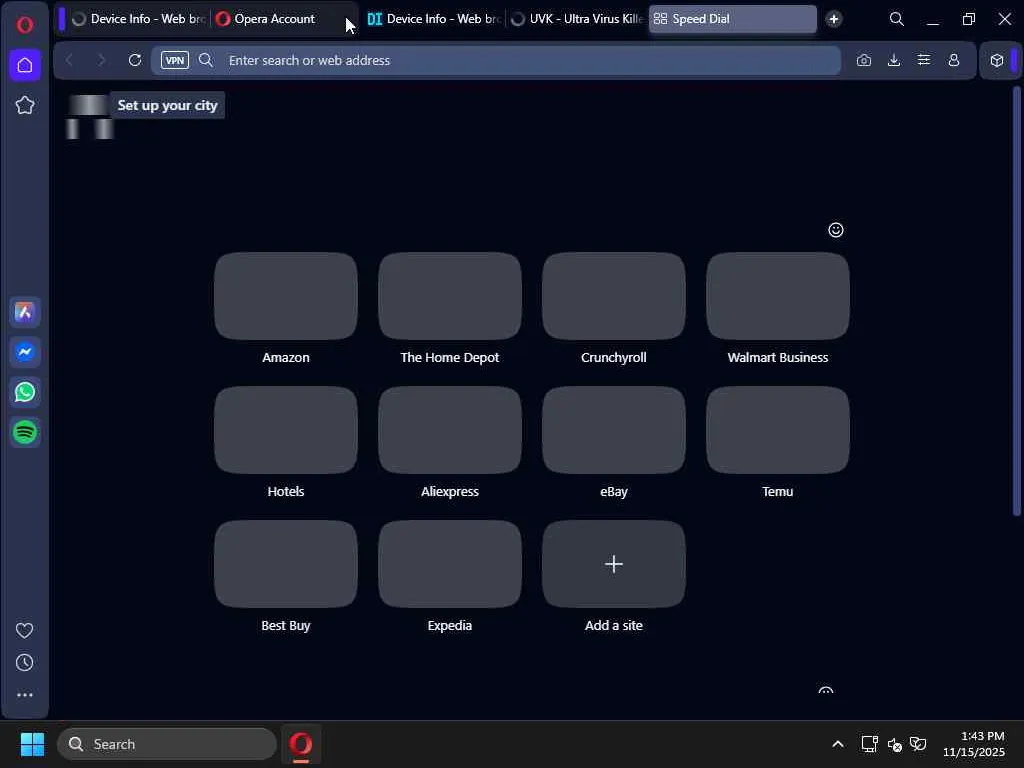The width and height of the screenshot is (1024, 768).
Task: Launch Aria AI from the sidebar
Action: (25, 312)
